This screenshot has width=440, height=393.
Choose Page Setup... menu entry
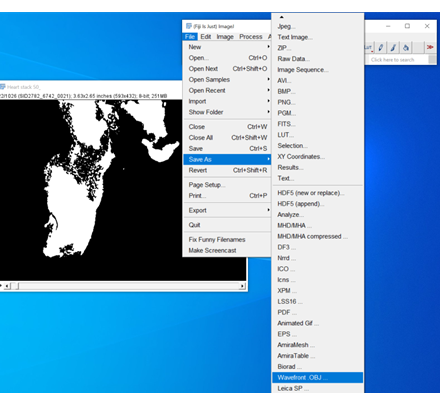click(x=227, y=185)
